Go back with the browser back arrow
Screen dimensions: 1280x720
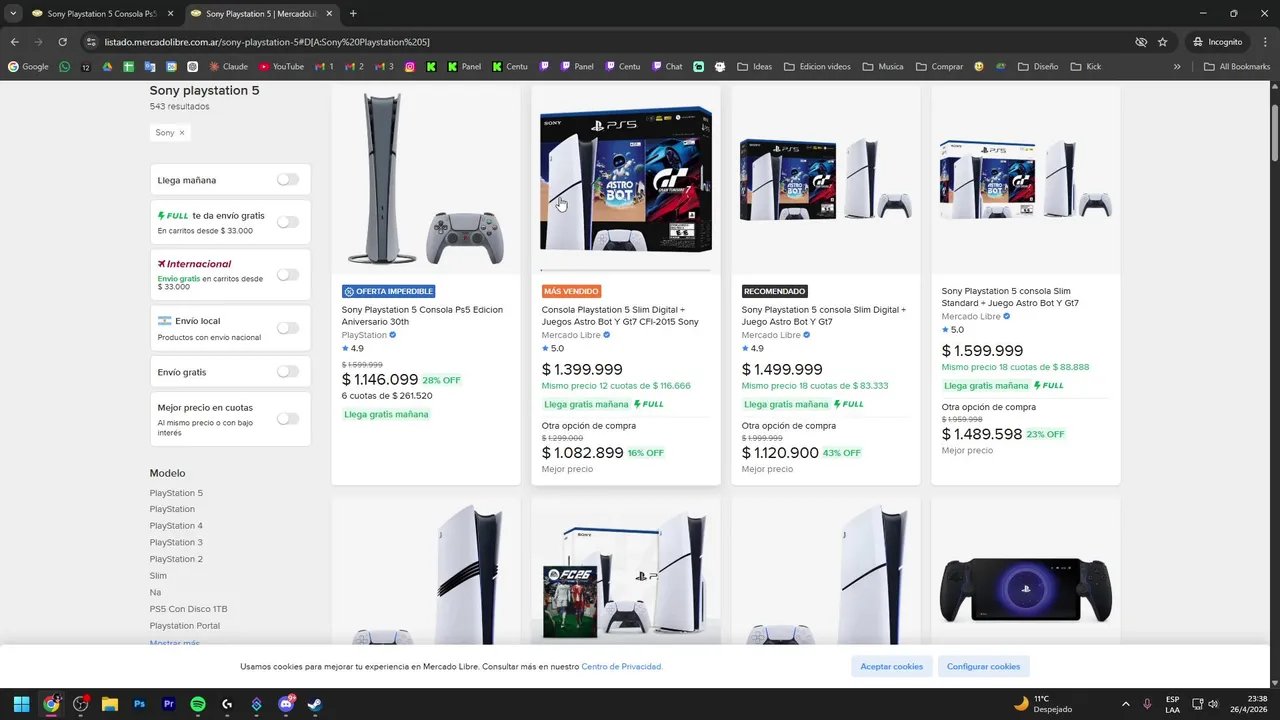coord(14,42)
